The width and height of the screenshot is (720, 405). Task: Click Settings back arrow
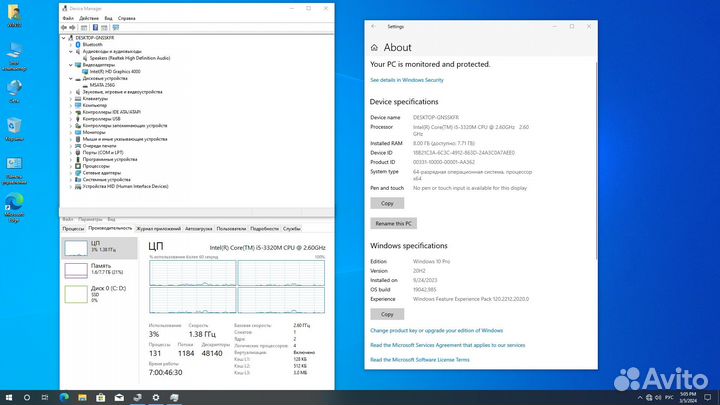pos(374,27)
